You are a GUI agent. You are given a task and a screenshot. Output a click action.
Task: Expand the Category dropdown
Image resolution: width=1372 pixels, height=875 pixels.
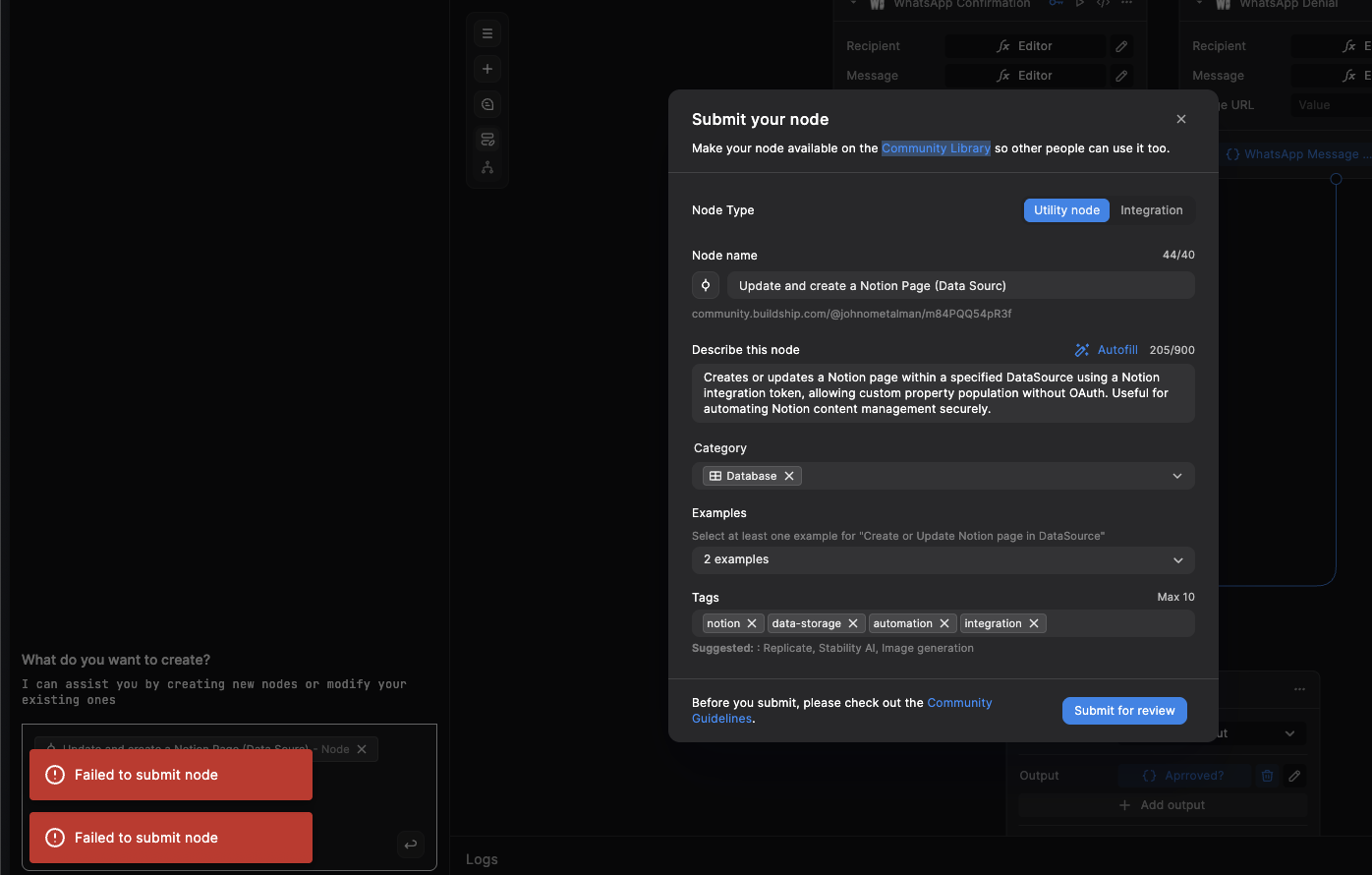click(x=1177, y=476)
